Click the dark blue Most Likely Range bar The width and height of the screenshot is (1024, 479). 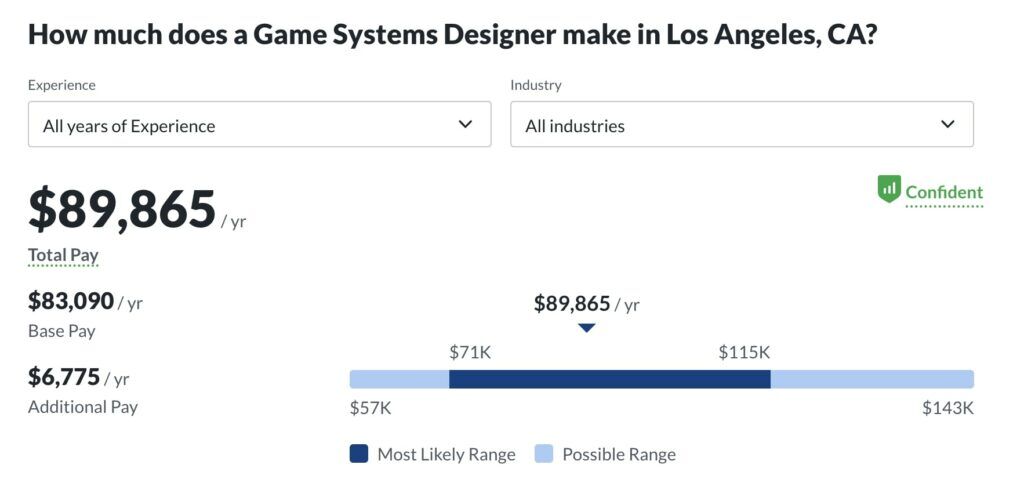point(609,379)
